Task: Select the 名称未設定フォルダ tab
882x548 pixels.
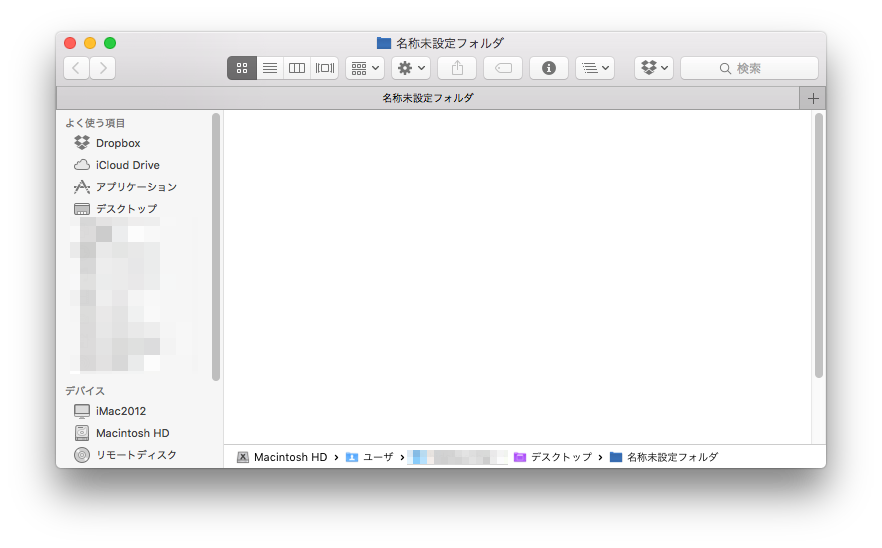Action: pos(428,98)
